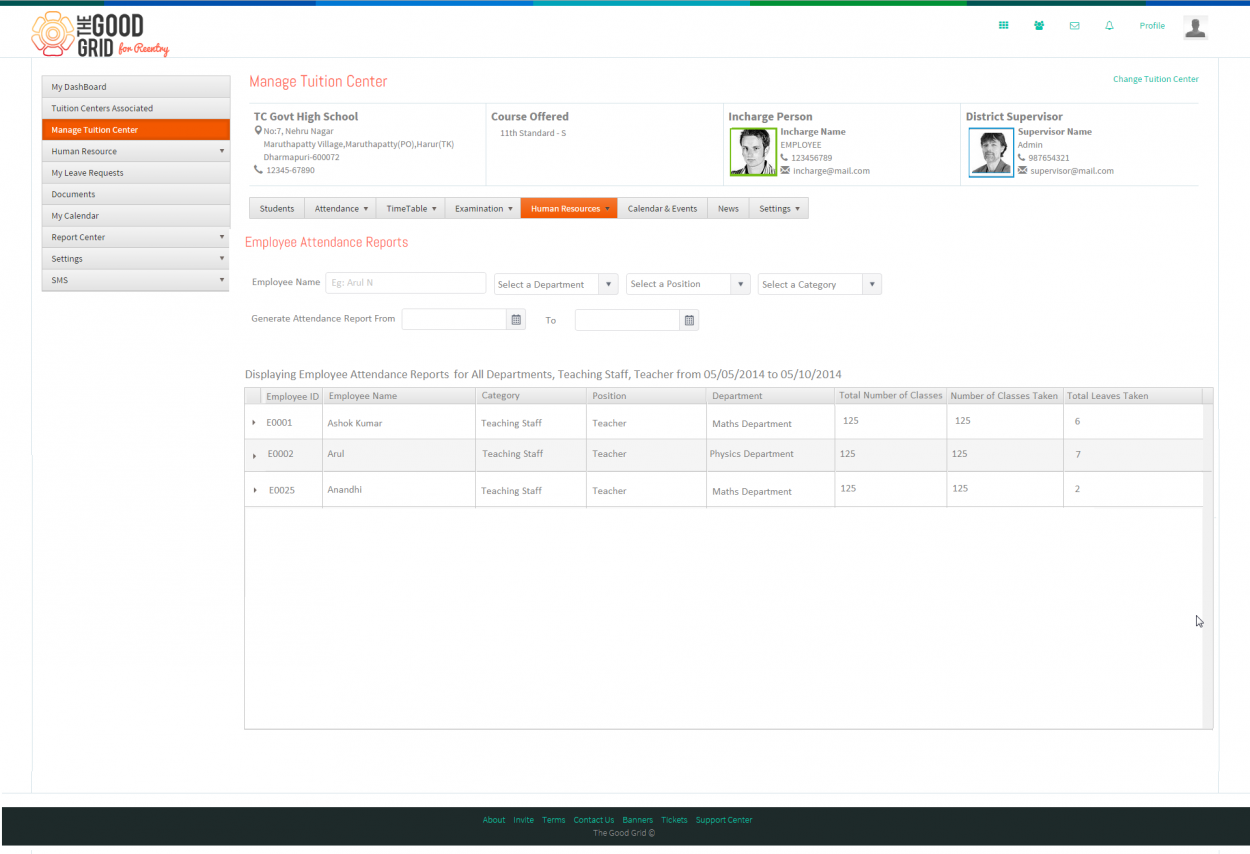Focus the Employee Name input field
Image resolution: width=1250 pixels, height=854 pixels.
(x=405, y=283)
